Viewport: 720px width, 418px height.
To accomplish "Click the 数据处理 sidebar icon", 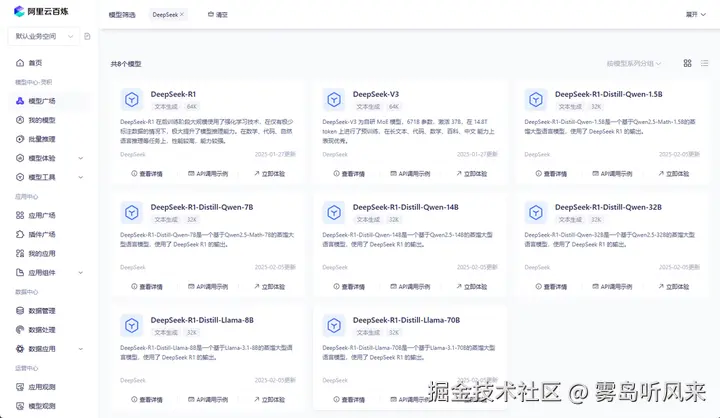I will (20, 330).
